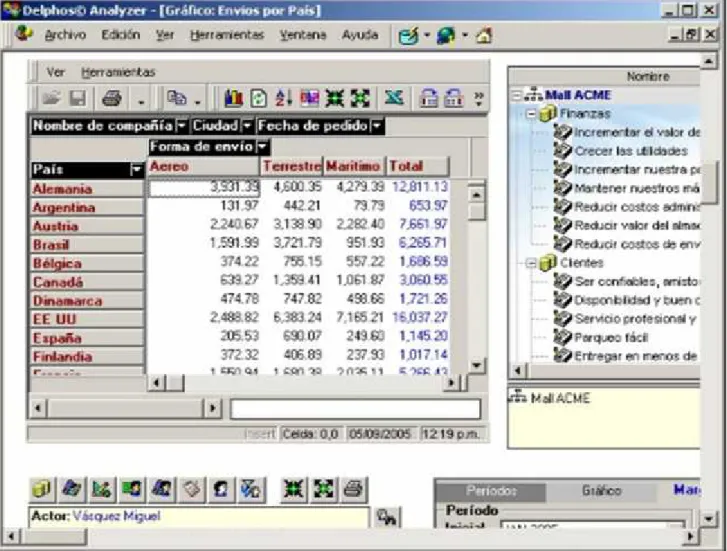Viewport: 727px width, 551px height.
Task: Click the Maritimo column header
Action: [x=354, y=166]
